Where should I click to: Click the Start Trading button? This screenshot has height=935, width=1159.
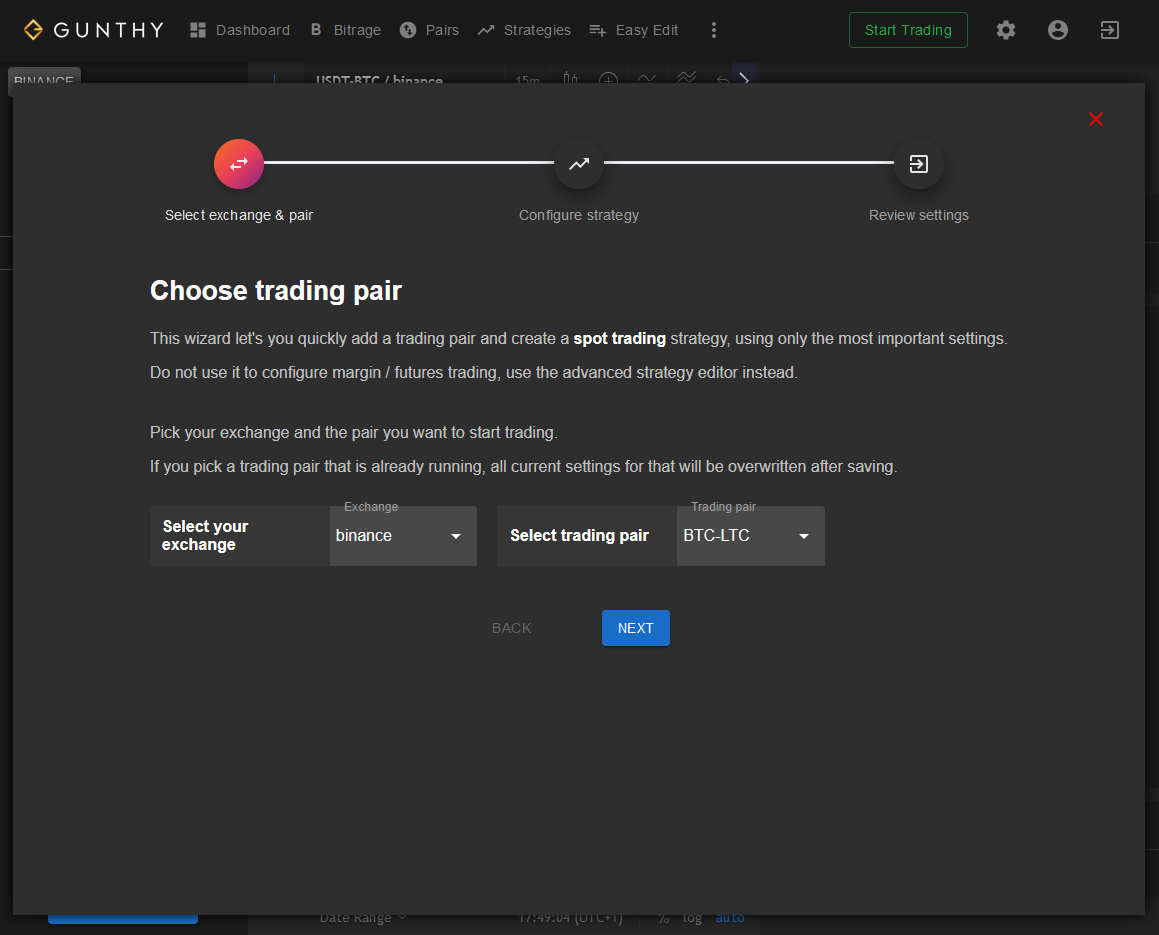click(908, 30)
